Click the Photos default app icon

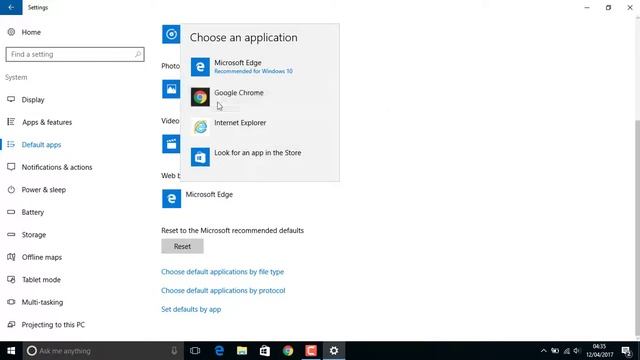point(171,89)
